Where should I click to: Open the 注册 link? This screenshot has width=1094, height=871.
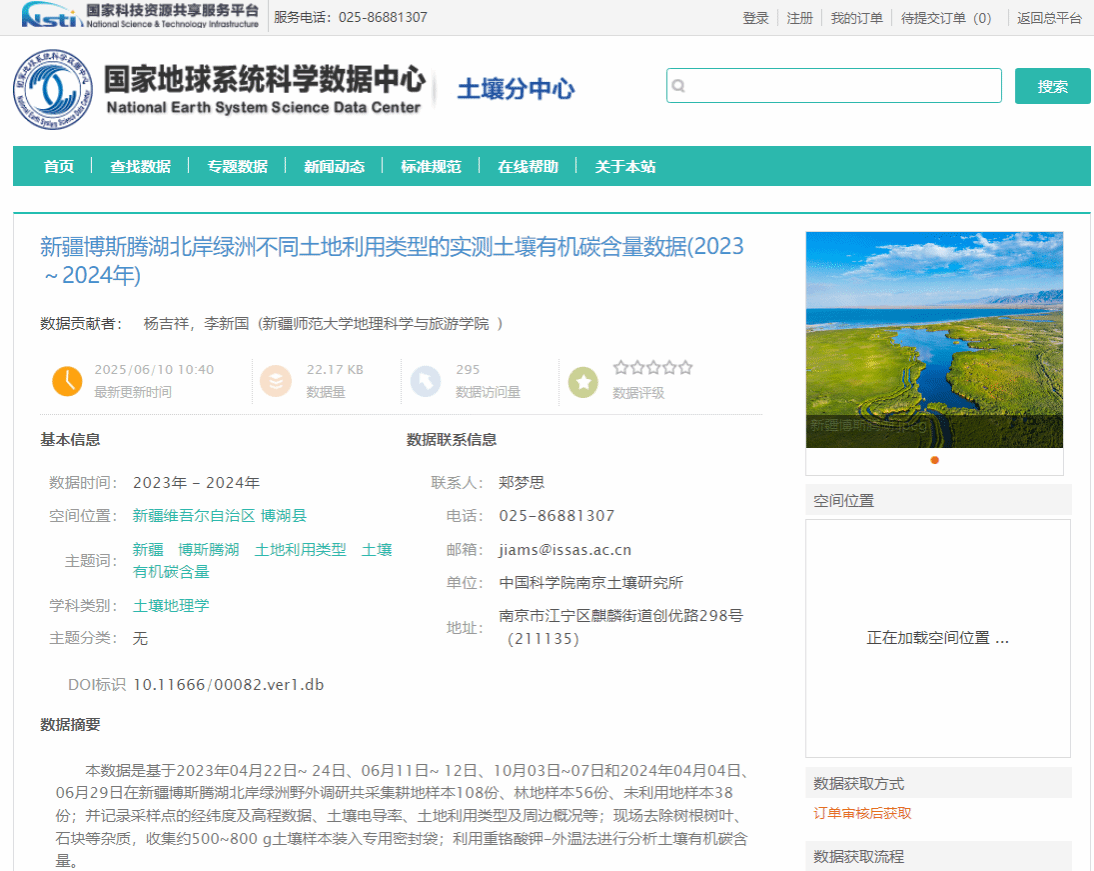tap(800, 18)
